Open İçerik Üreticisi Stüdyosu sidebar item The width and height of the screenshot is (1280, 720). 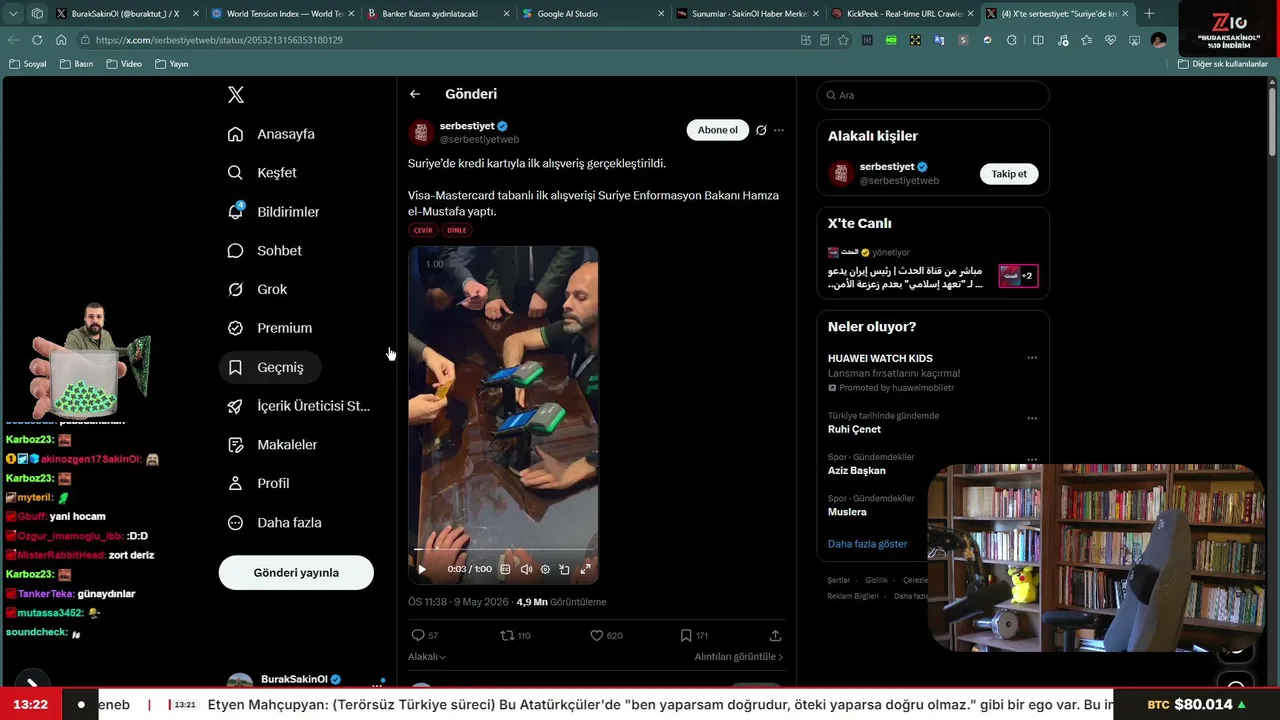[x=299, y=406]
